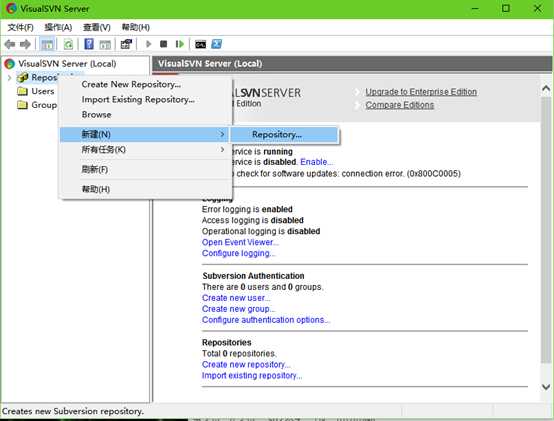The image size is (554, 421).
Task: Open the Compare Editions link
Action: click(400, 105)
